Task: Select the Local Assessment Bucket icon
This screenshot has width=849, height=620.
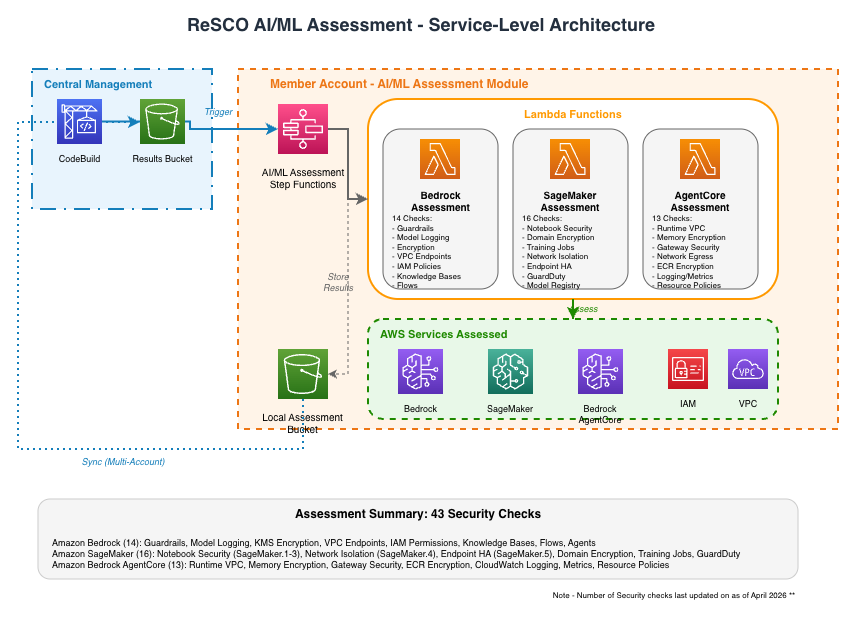Action: 303,374
